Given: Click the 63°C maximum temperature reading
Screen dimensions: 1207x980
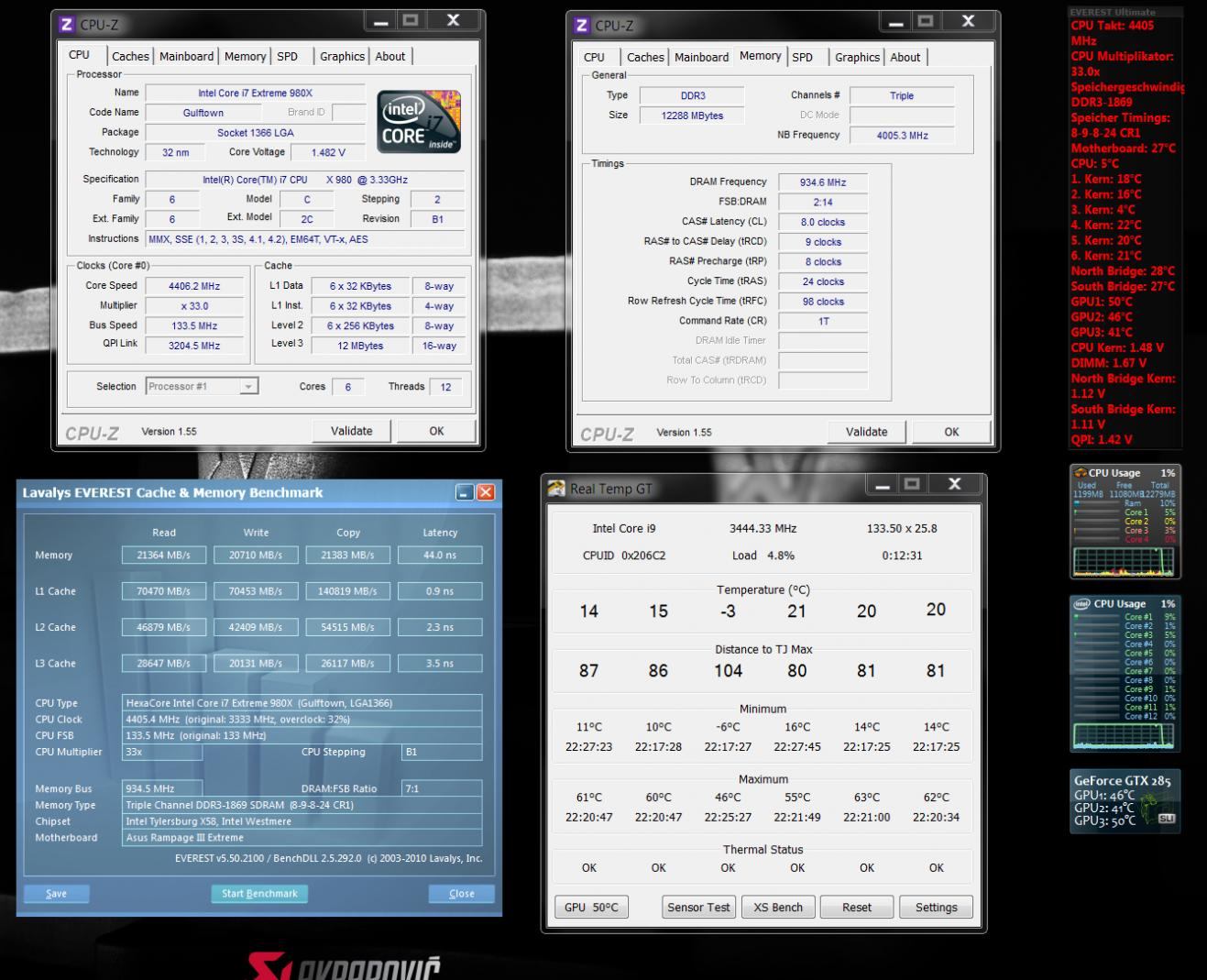Looking at the screenshot, I should 867,798.
